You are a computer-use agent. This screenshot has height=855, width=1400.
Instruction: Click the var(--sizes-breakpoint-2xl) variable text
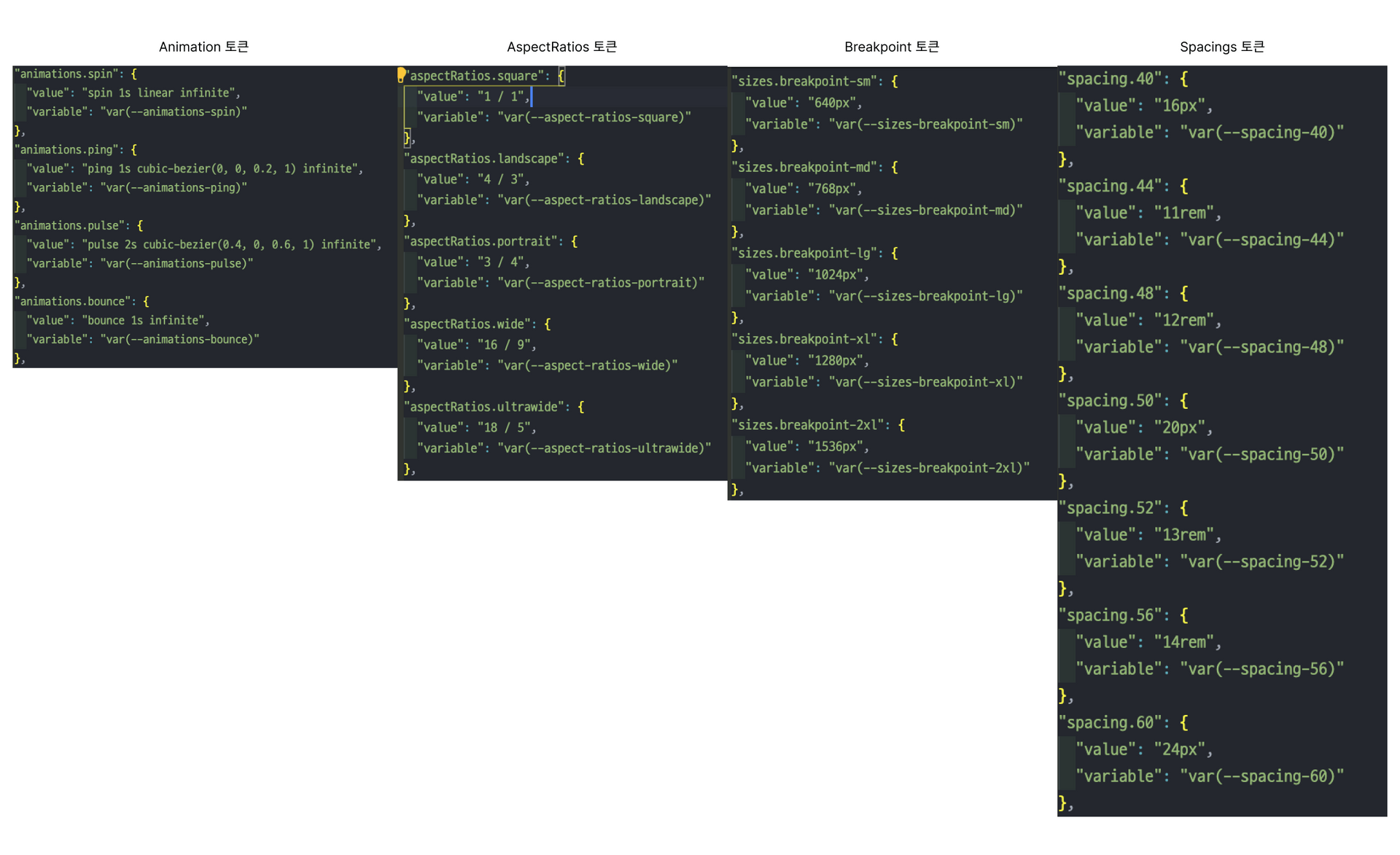pos(930,469)
